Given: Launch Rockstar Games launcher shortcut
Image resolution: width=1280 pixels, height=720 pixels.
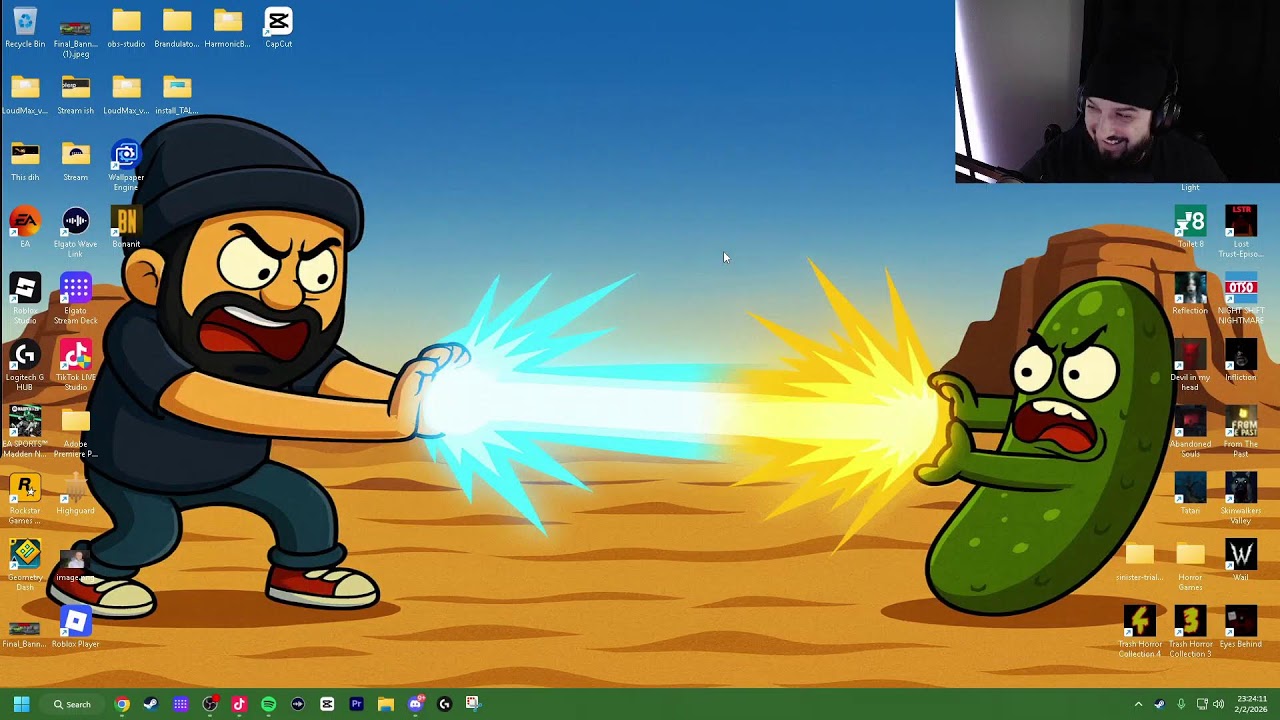Looking at the screenshot, I should [25, 499].
